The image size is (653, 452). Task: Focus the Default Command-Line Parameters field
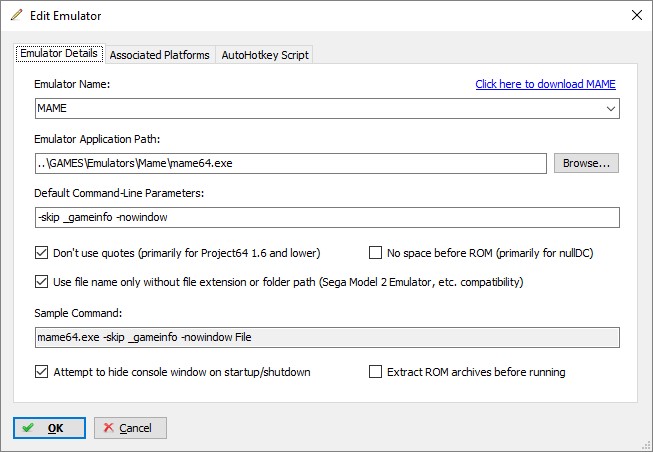coord(327,217)
